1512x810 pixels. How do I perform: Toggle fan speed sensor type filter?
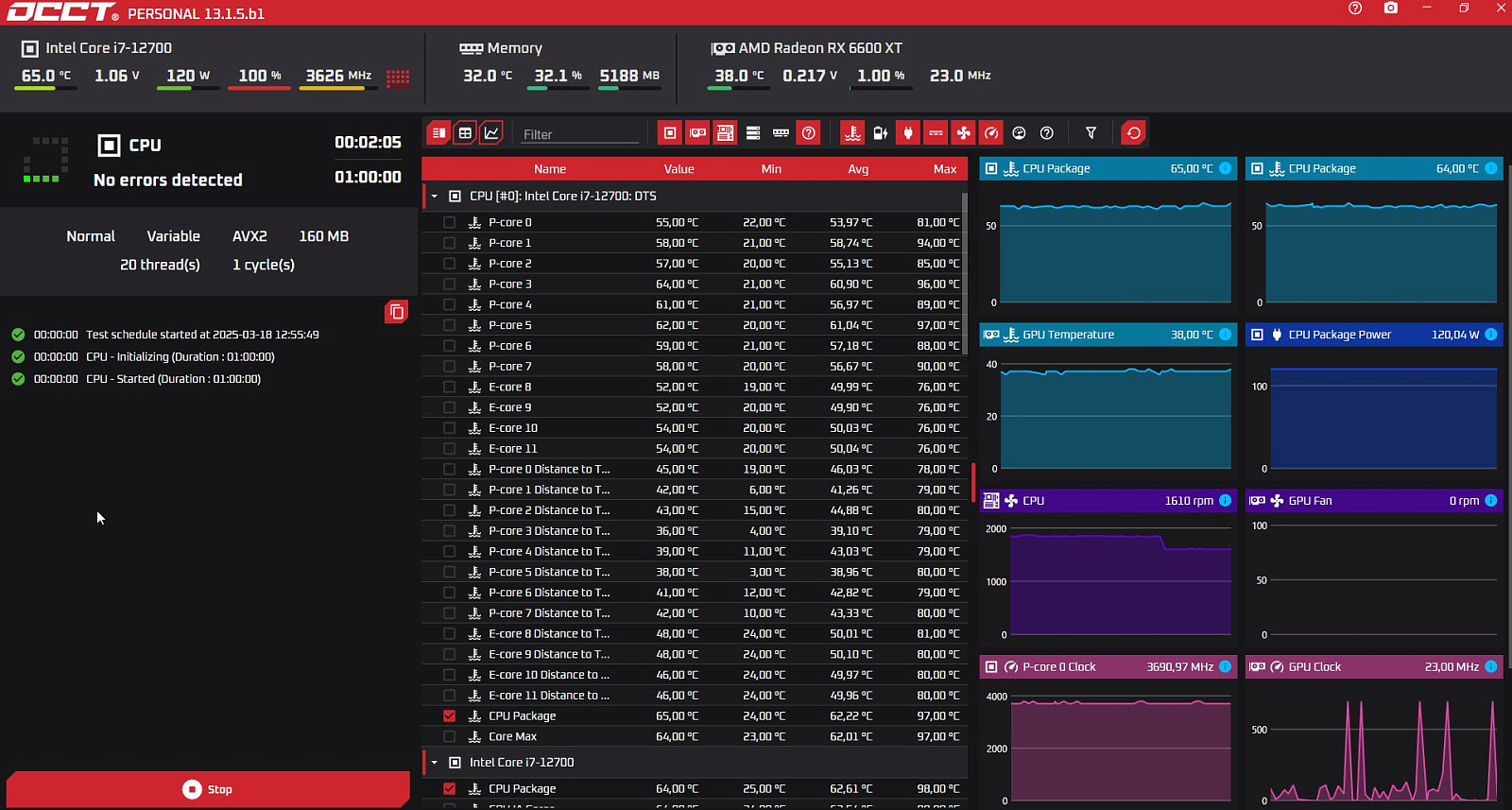[x=963, y=133]
